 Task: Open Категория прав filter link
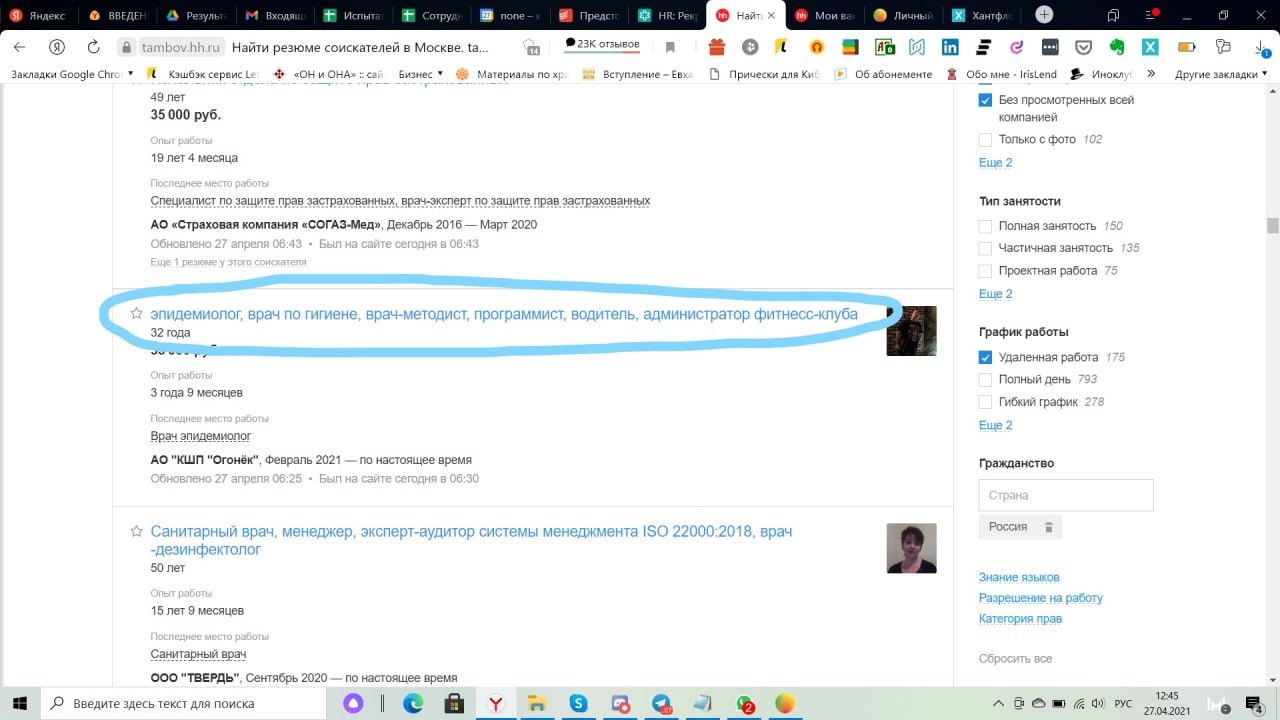(x=1020, y=619)
